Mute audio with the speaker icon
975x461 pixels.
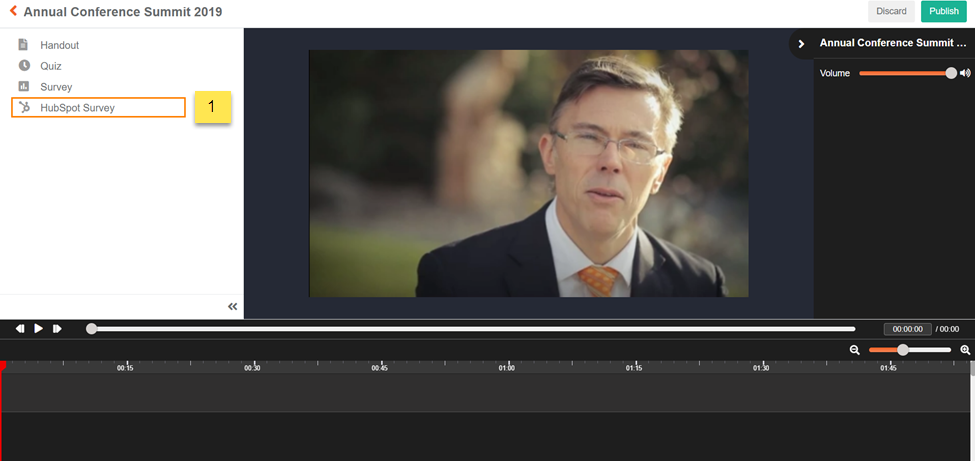click(x=965, y=73)
